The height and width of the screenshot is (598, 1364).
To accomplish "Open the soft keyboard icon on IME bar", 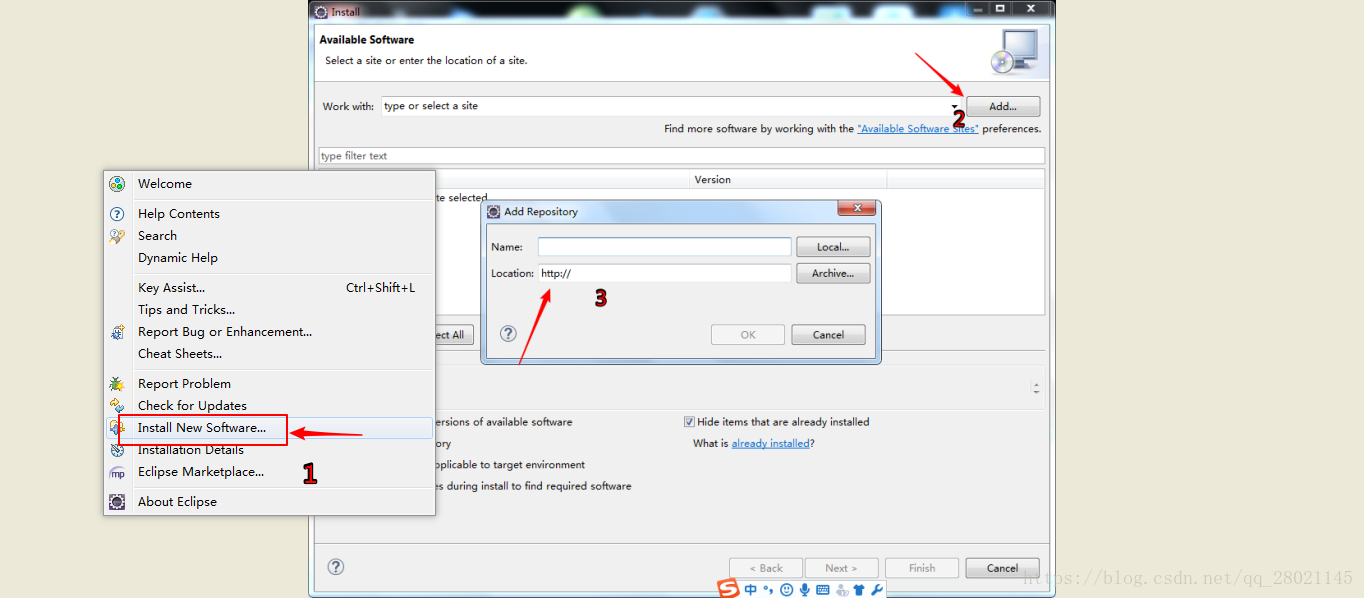I will 823,590.
